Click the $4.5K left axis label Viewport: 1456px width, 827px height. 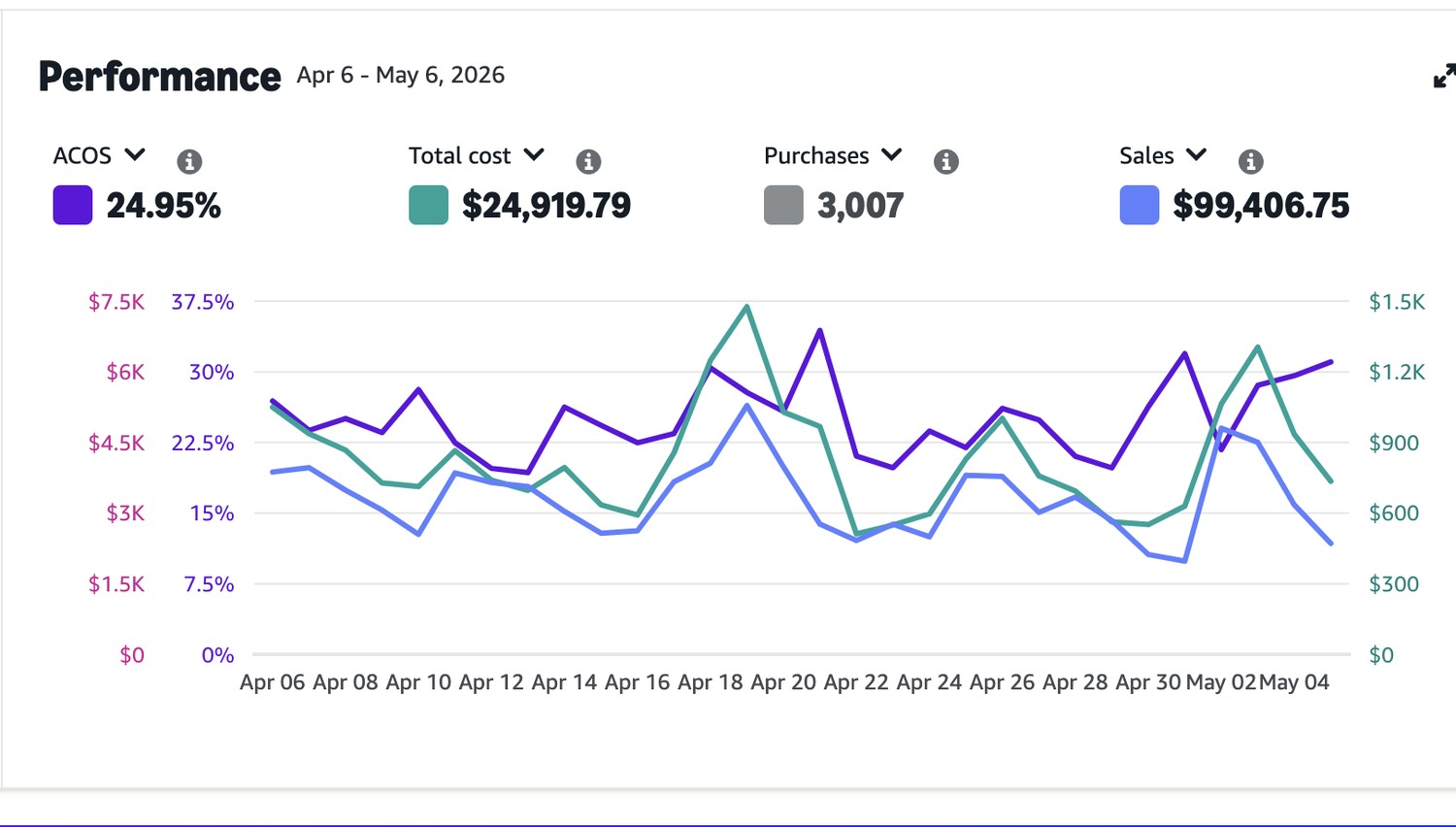(116, 443)
